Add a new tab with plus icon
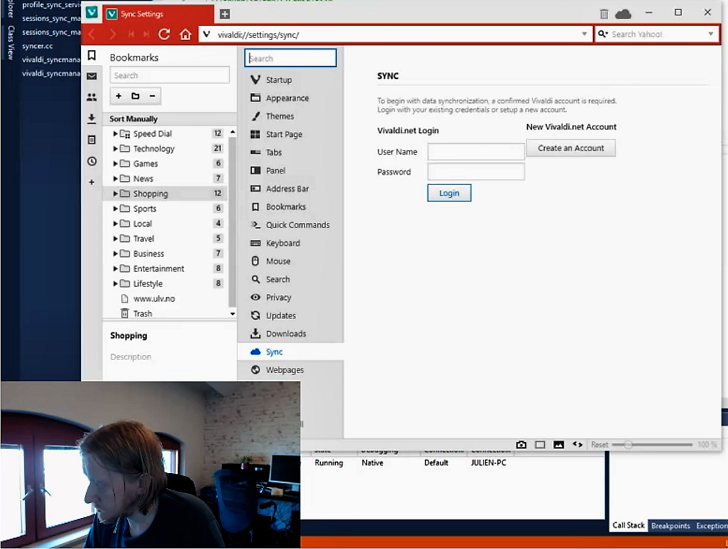The image size is (728, 549). click(224, 14)
